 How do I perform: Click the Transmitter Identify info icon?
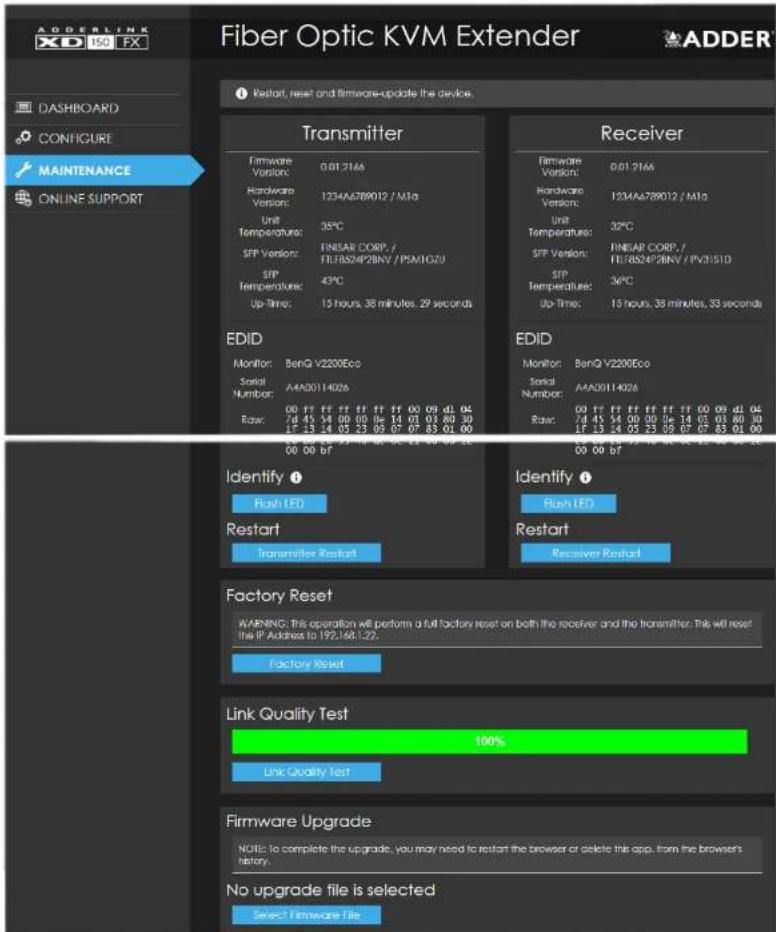coord(296,477)
